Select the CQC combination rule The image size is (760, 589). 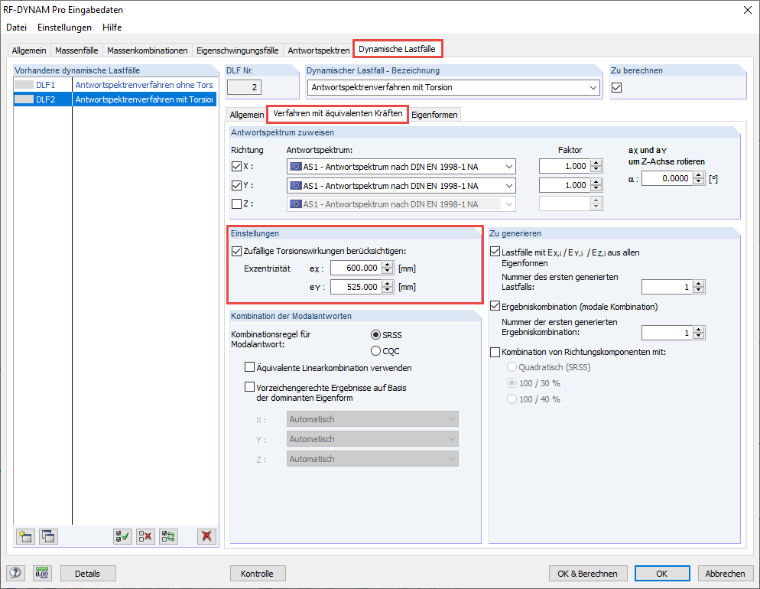[376, 350]
